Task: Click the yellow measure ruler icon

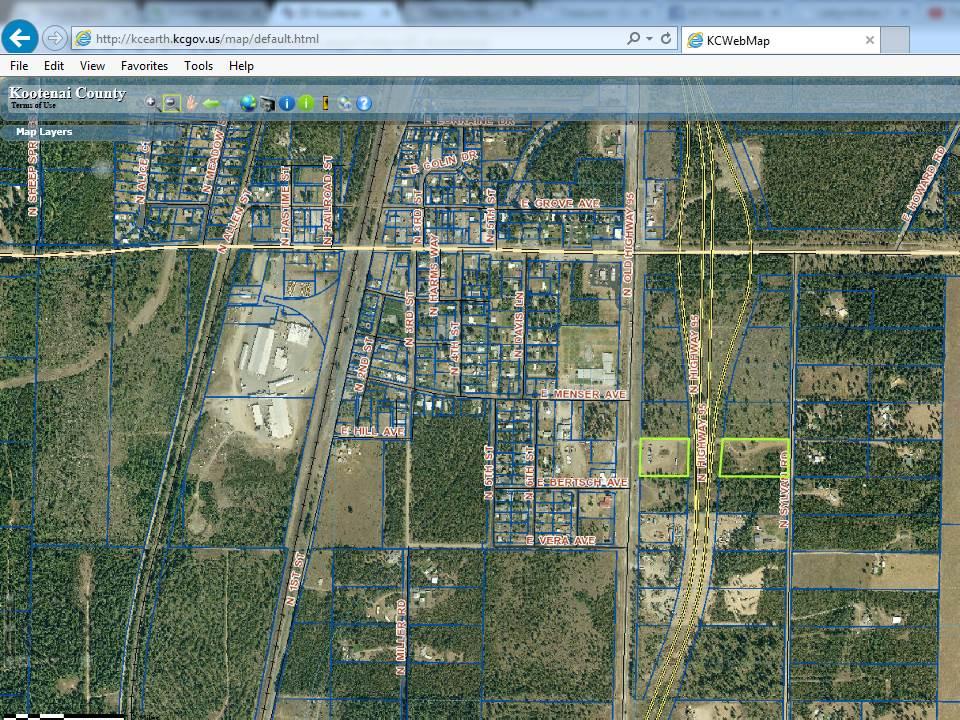Action: tap(325, 103)
